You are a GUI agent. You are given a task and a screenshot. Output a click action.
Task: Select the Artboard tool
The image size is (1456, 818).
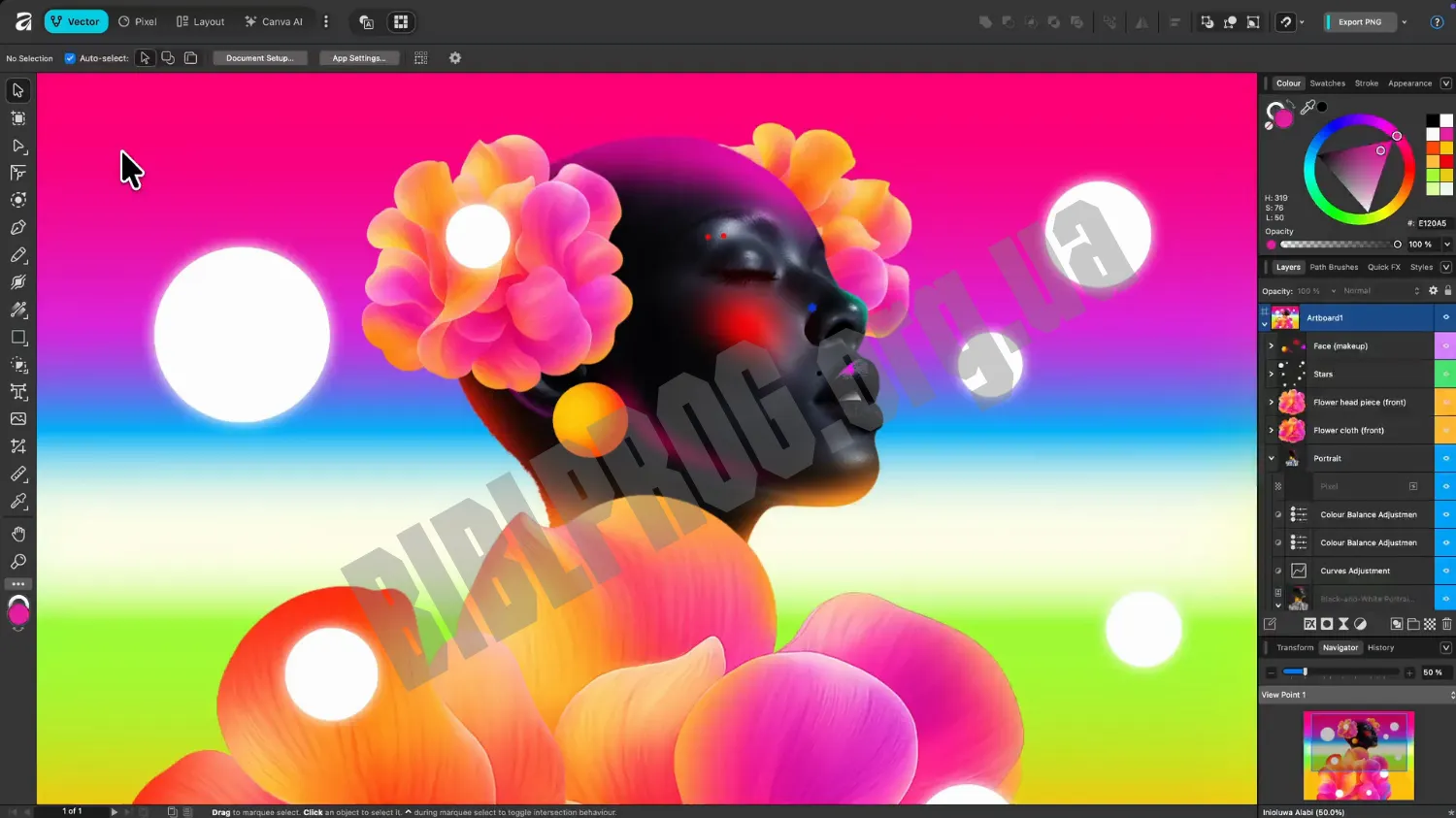(17, 118)
